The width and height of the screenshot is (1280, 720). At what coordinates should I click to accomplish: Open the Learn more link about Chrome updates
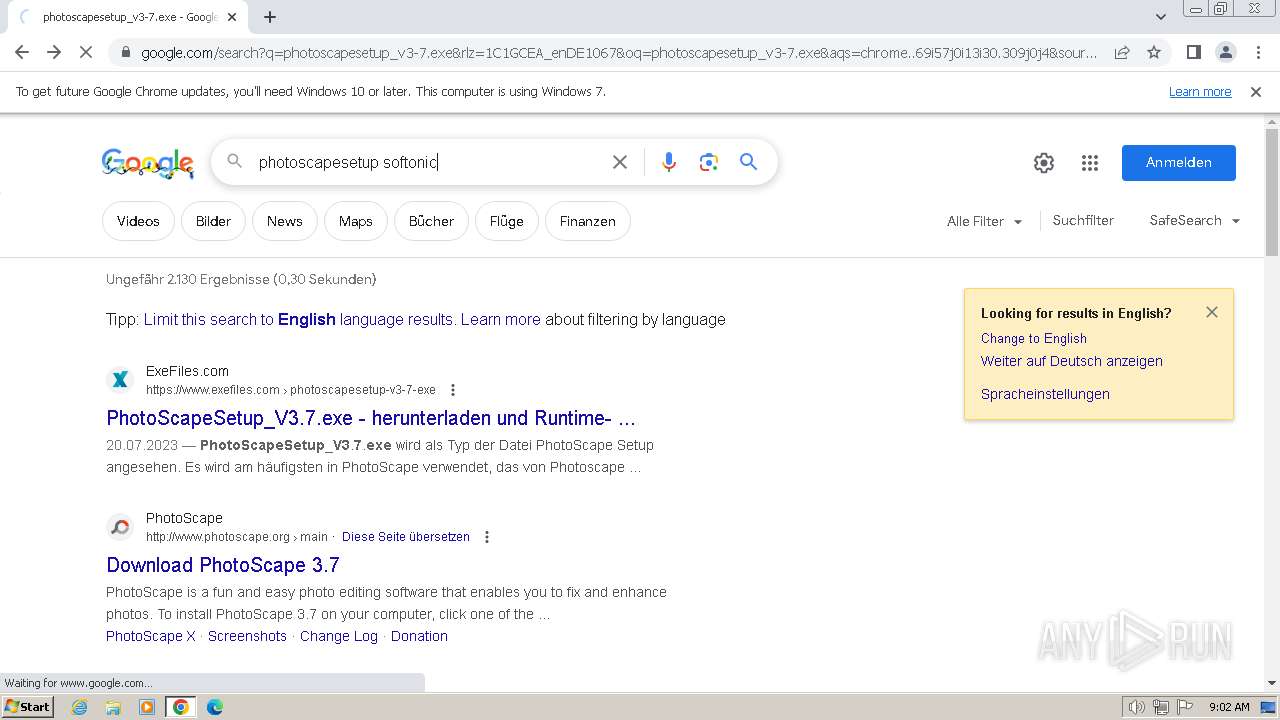pos(1200,91)
